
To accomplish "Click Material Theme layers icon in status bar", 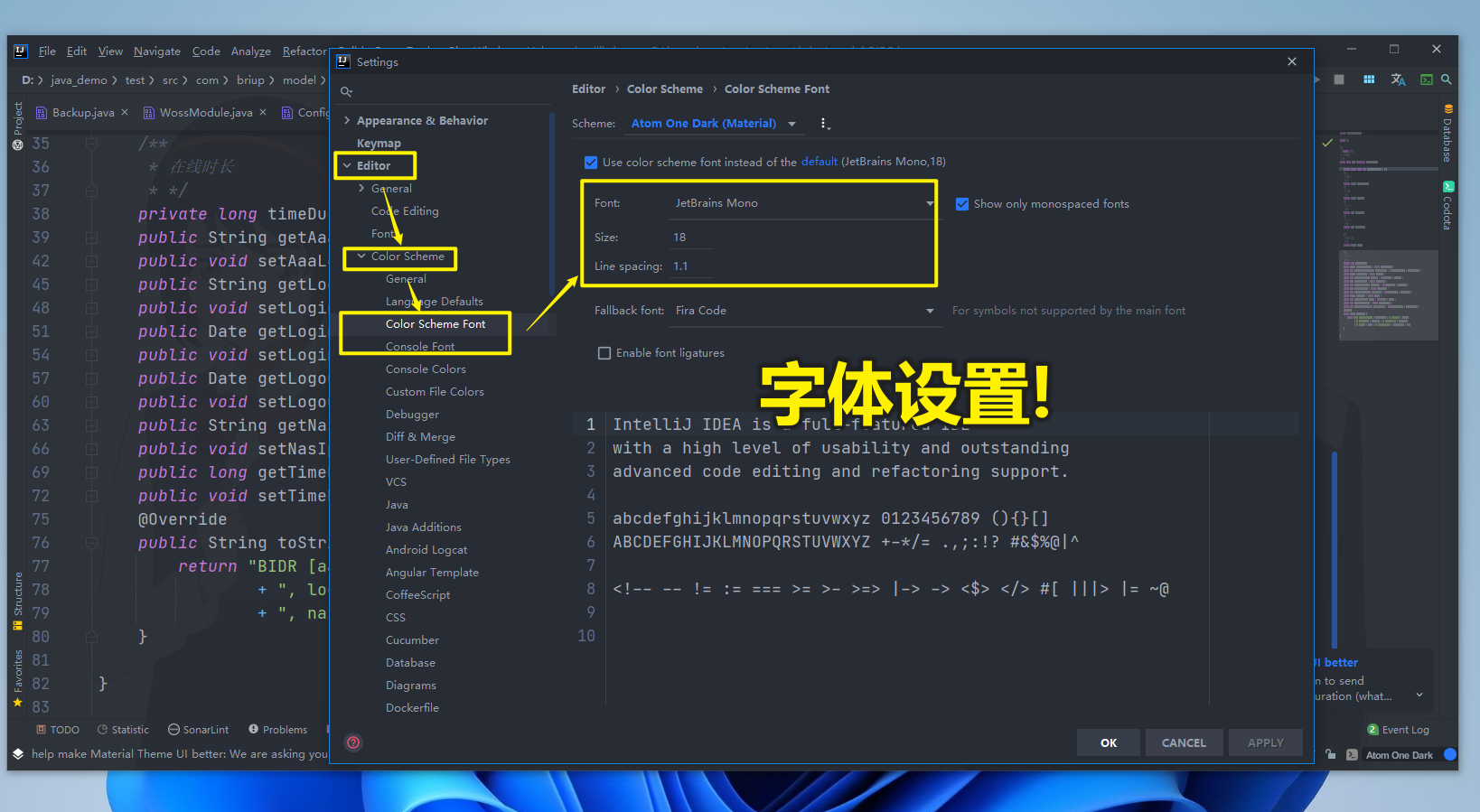I will tap(18, 754).
